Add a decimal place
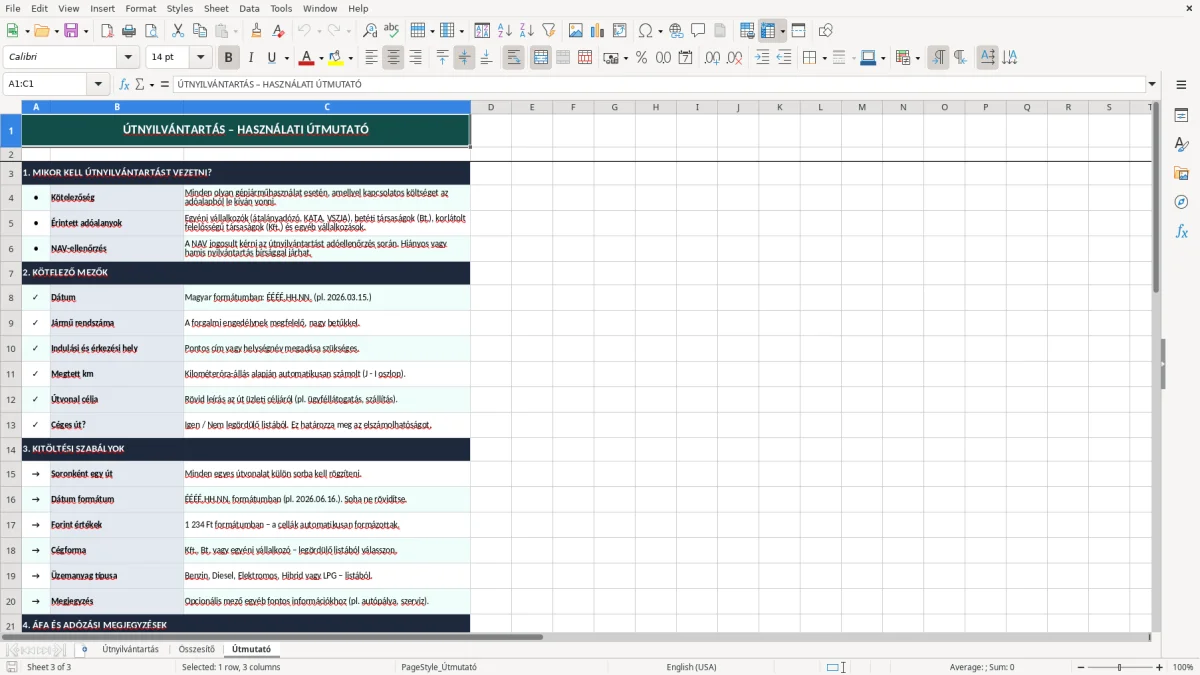Image resolution: width=1200 pixels, height=675 pixels. pos(712,58)
